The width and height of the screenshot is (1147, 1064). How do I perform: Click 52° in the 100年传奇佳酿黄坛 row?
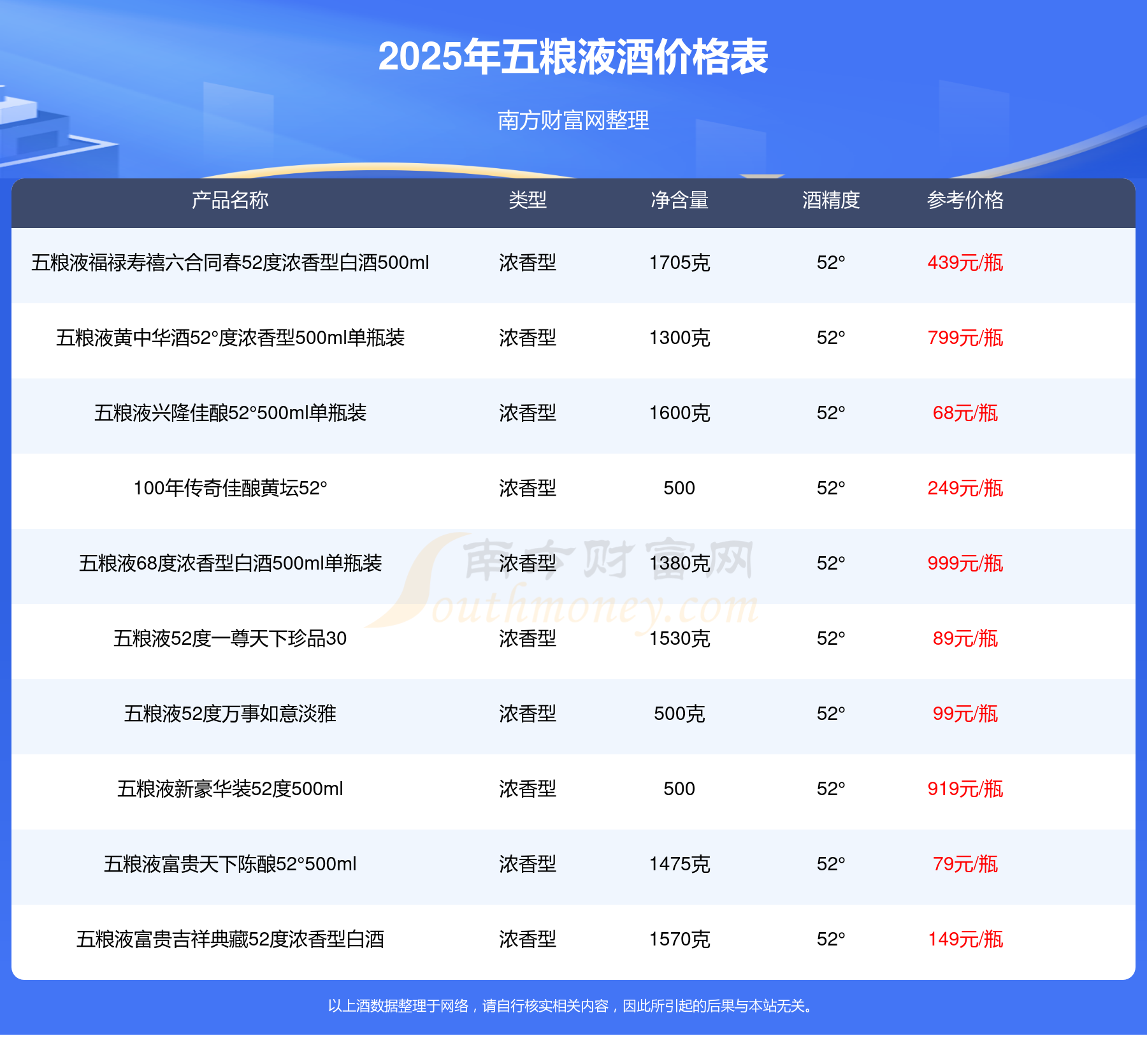[831, 488]
